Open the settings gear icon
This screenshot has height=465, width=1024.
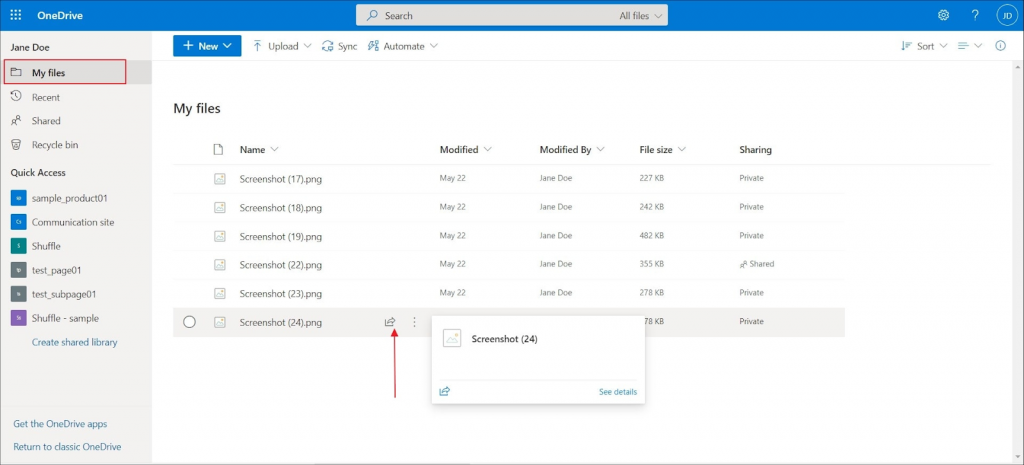tap(943, 15)
